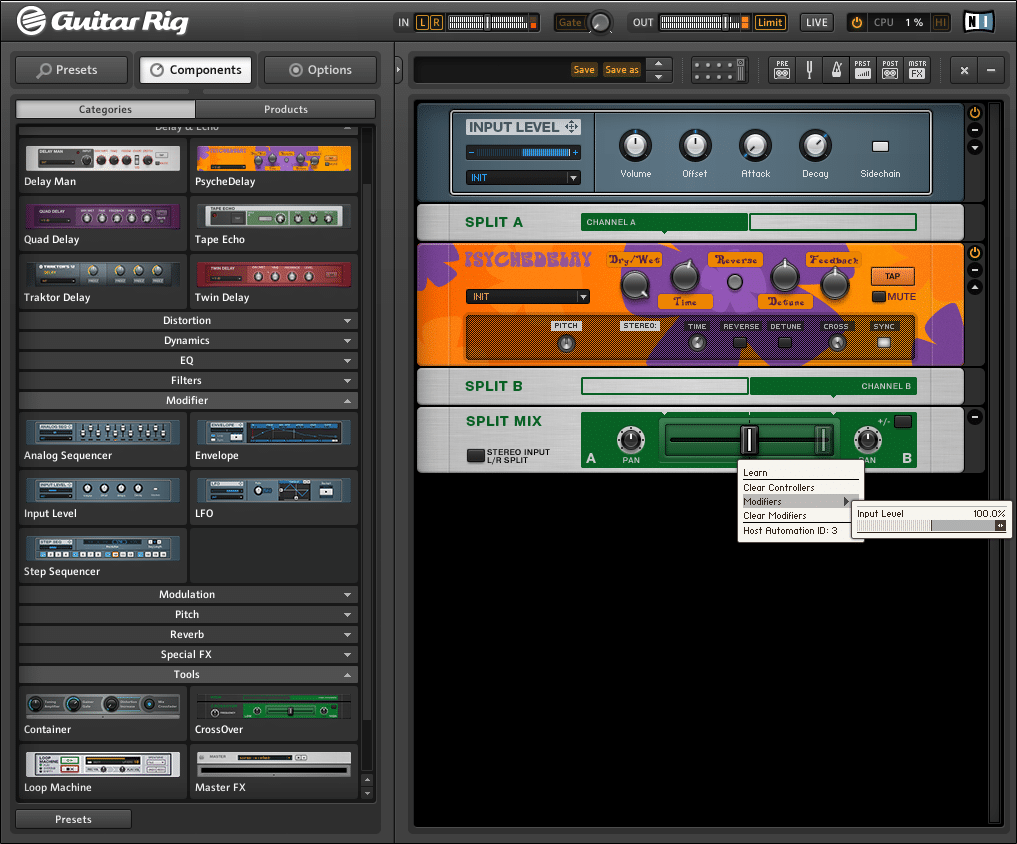The image size is (1017, 844).
Task: Enable the Gate button
Action: tap(570, 23)
